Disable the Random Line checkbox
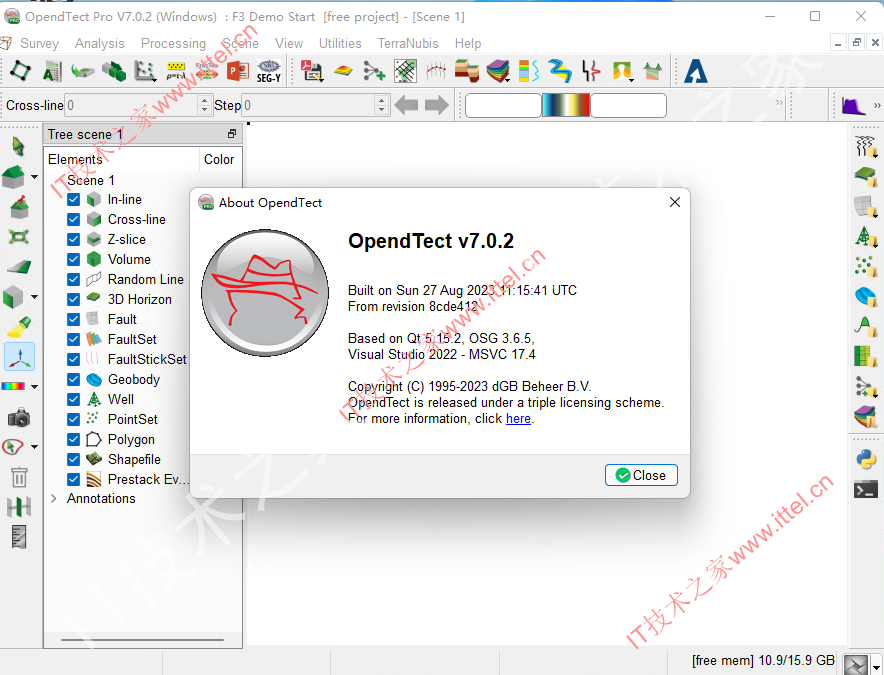 (73, 279)
